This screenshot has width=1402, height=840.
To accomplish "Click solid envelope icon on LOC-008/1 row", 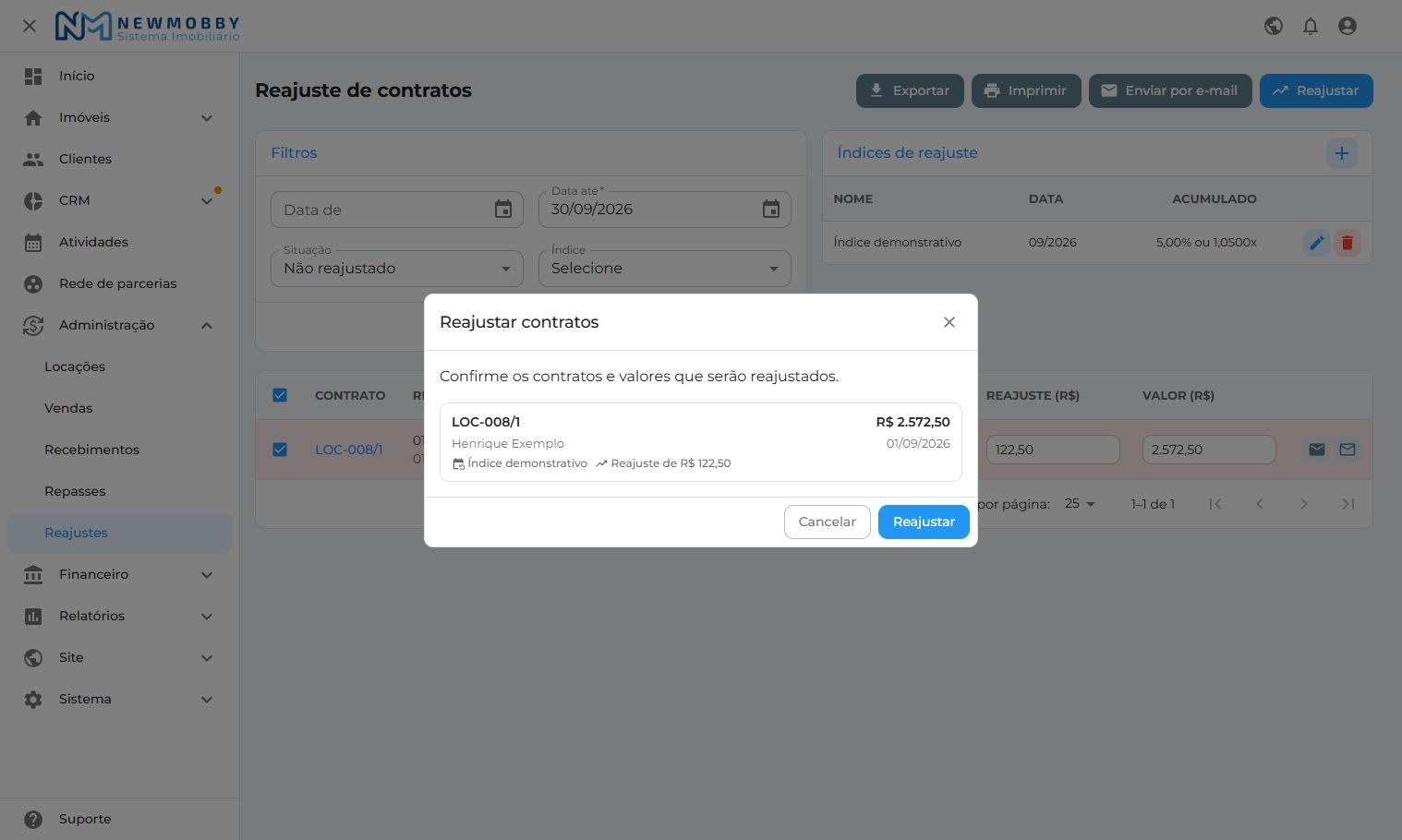I will point(1317,450).
